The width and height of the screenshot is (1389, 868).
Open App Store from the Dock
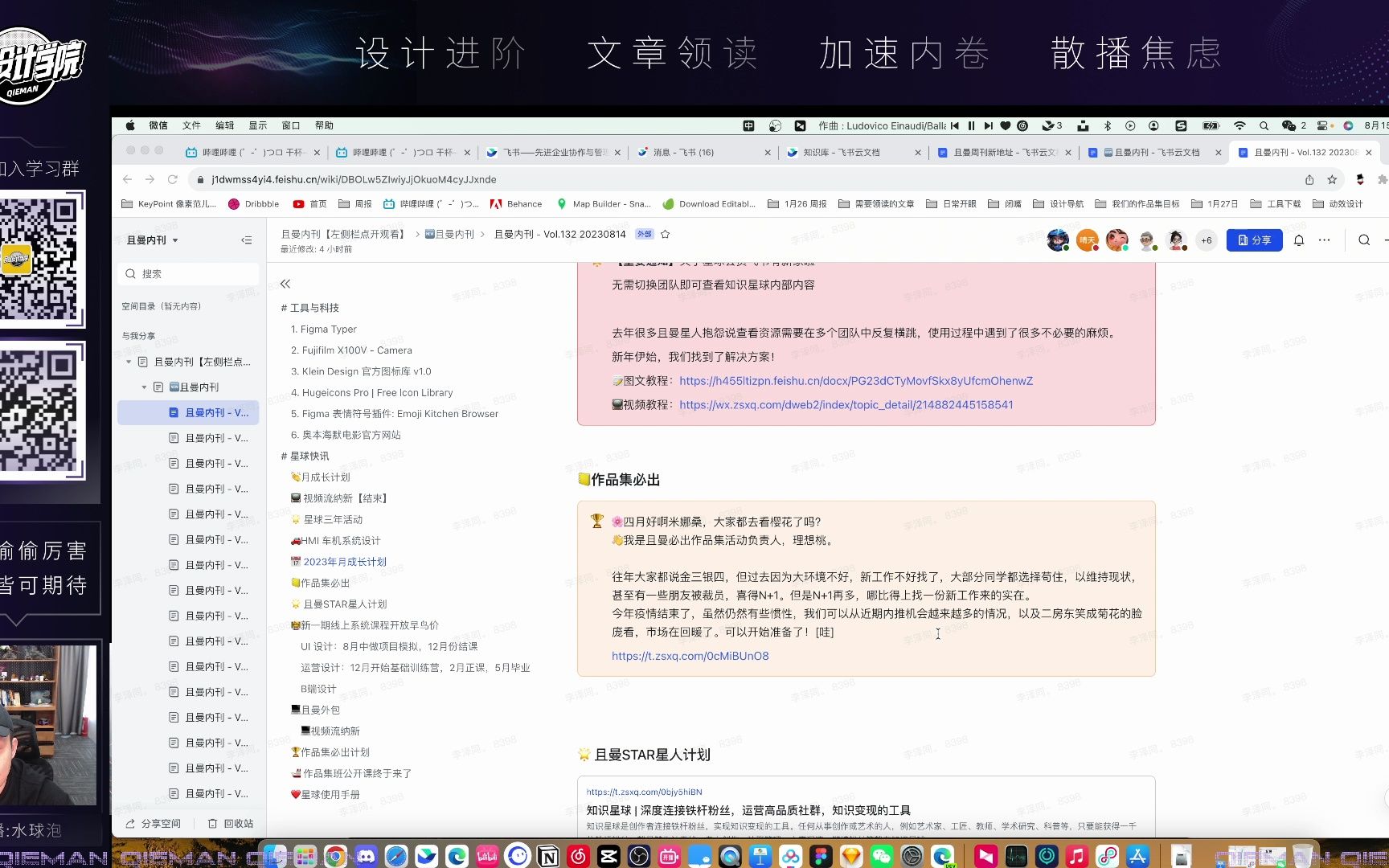coord(1137,856)
